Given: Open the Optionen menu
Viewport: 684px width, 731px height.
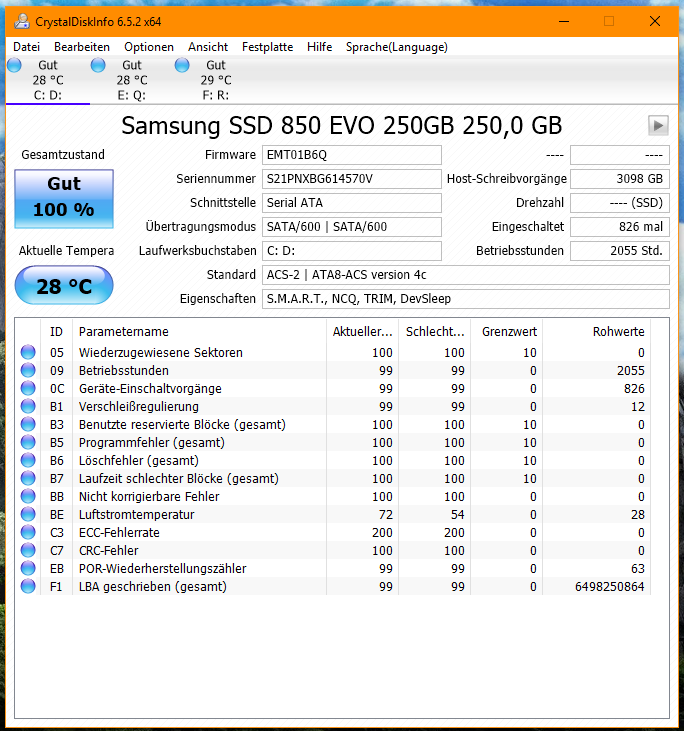Looking at the screenshot, I should pyautogui.click(x=149, y=47).
